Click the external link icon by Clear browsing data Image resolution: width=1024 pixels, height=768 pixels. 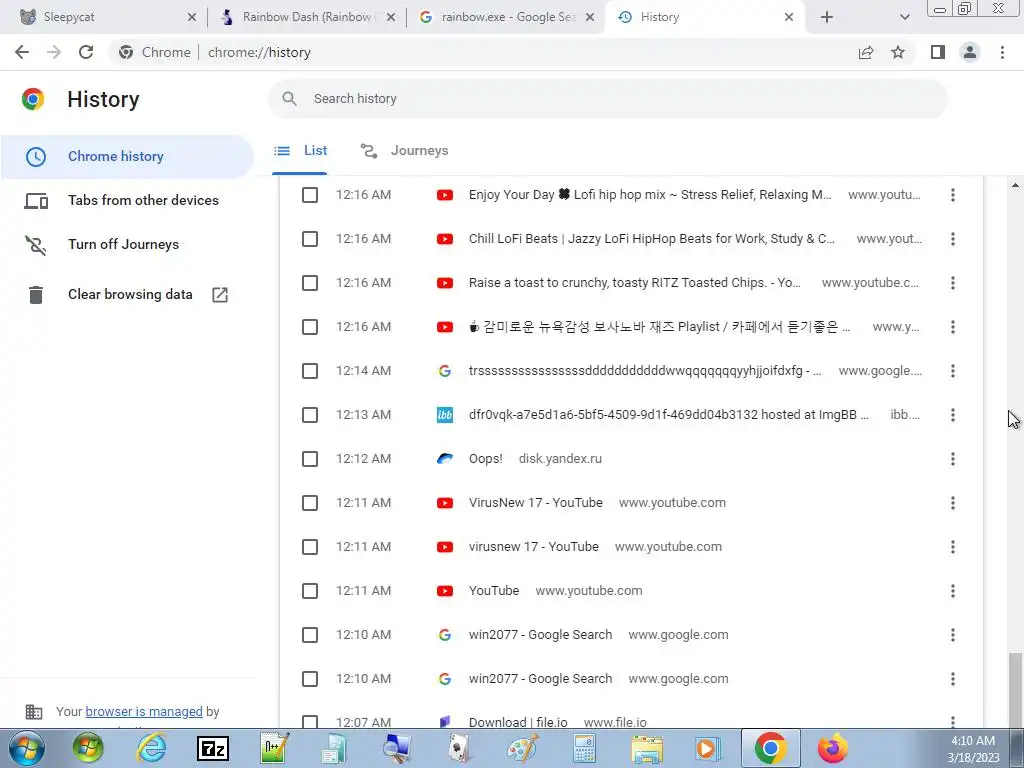coord(220,295)
